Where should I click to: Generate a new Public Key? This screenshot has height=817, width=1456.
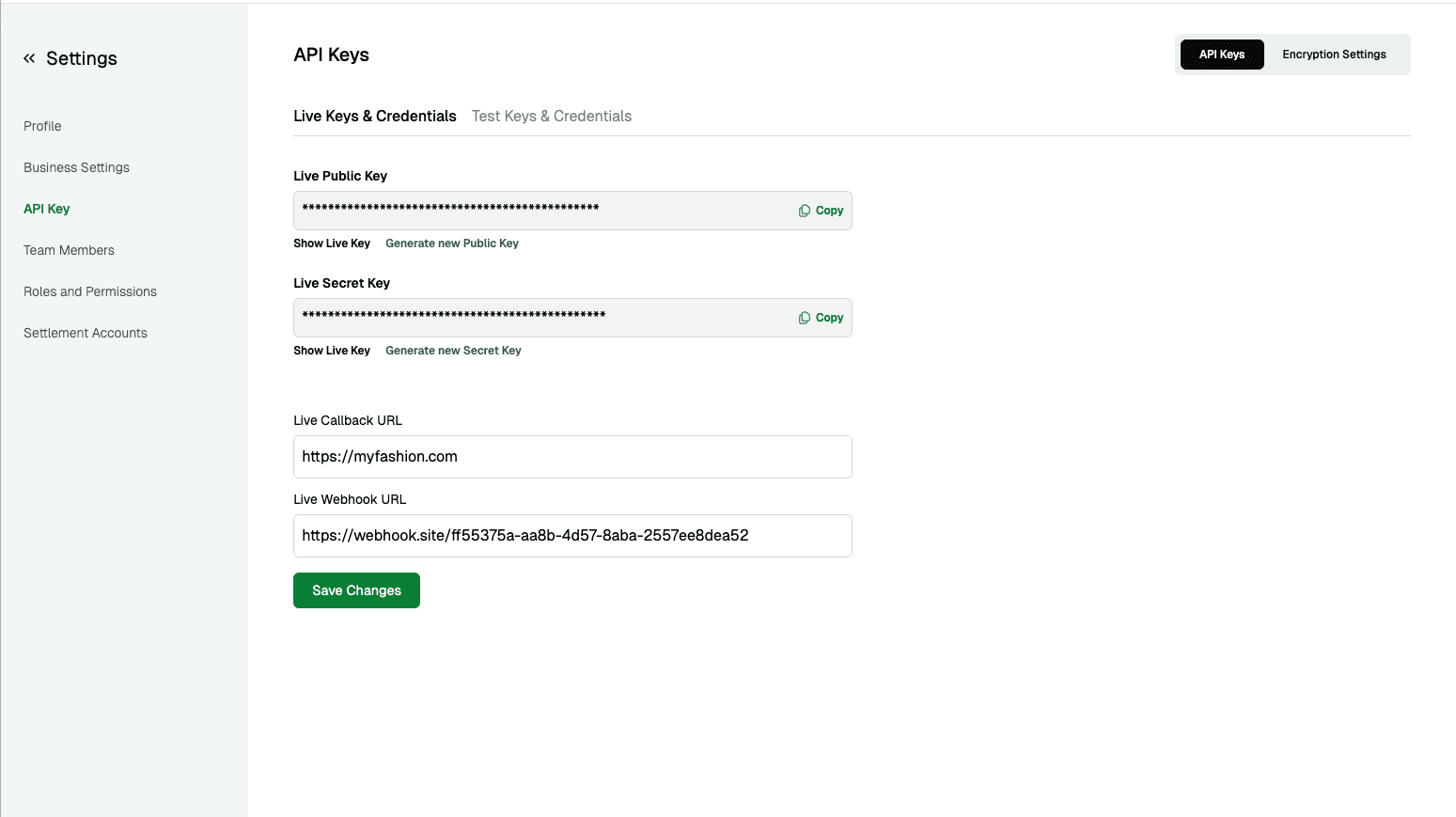click(x=452, y=243)
